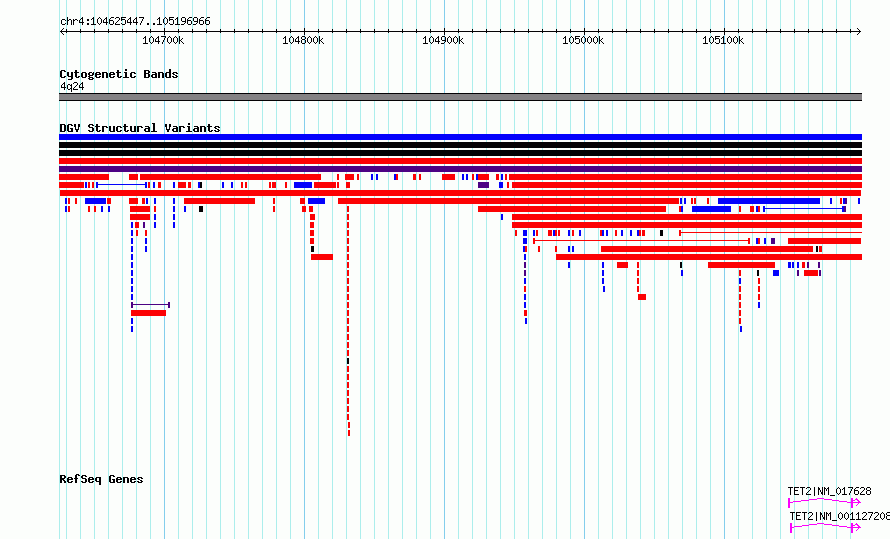Click the 104900k ruler tick label
This screenshot has width=890, height=539.
coord(443,40)
